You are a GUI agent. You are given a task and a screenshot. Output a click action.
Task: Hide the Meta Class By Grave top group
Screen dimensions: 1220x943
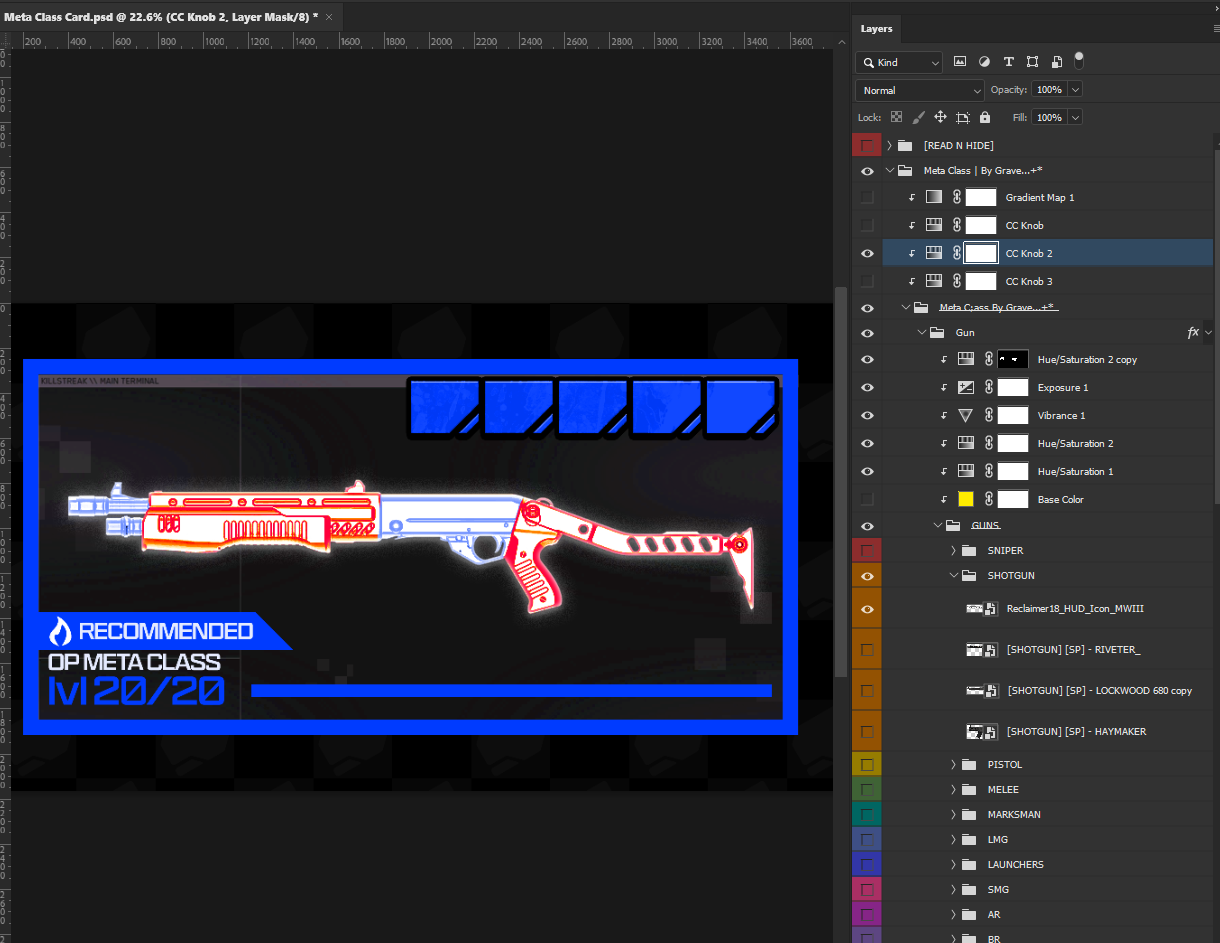(867, 171)
